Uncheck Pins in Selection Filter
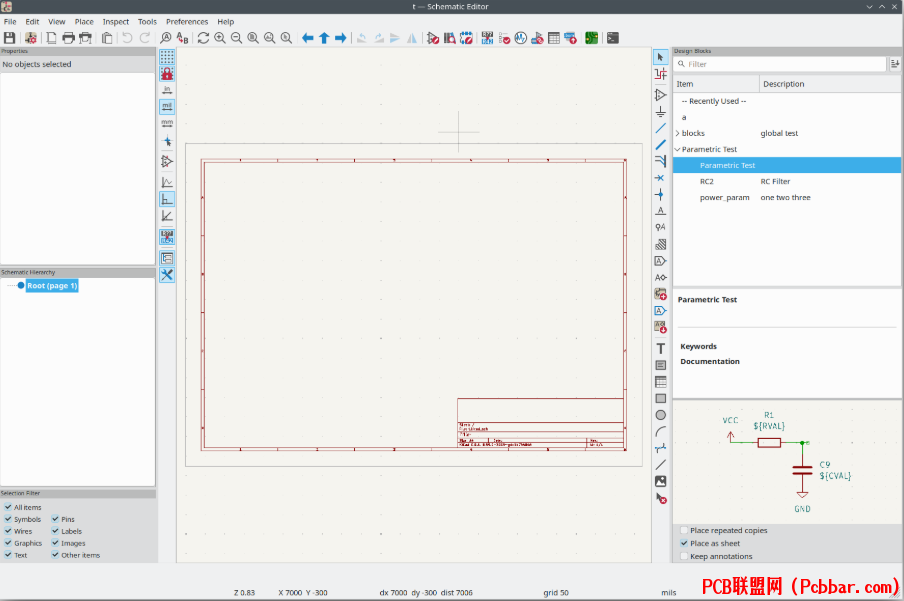Viewport: 904px width, 601px height. 55,519
